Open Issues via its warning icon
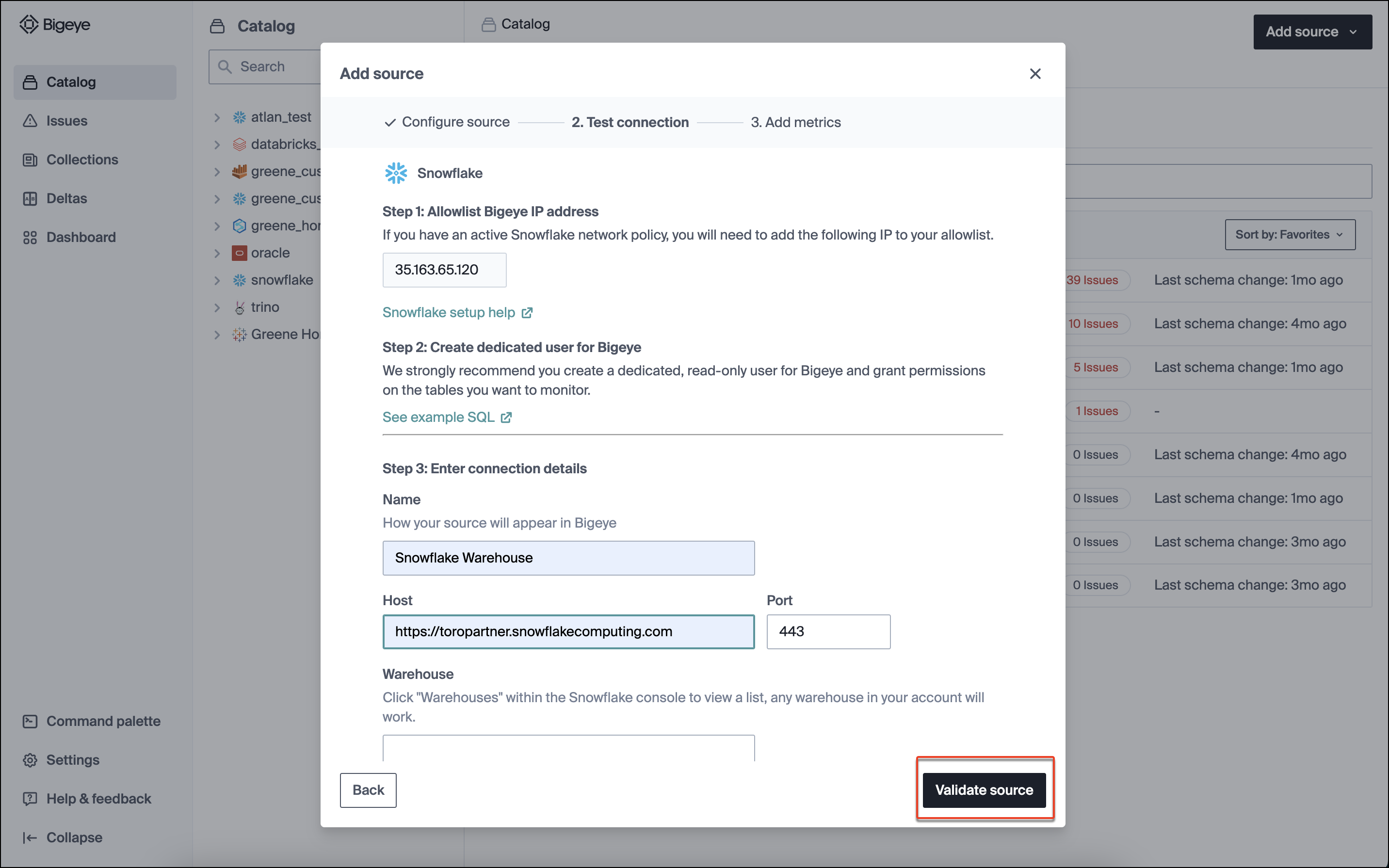This screenshot has width=1389, height=868. (30, 121)
